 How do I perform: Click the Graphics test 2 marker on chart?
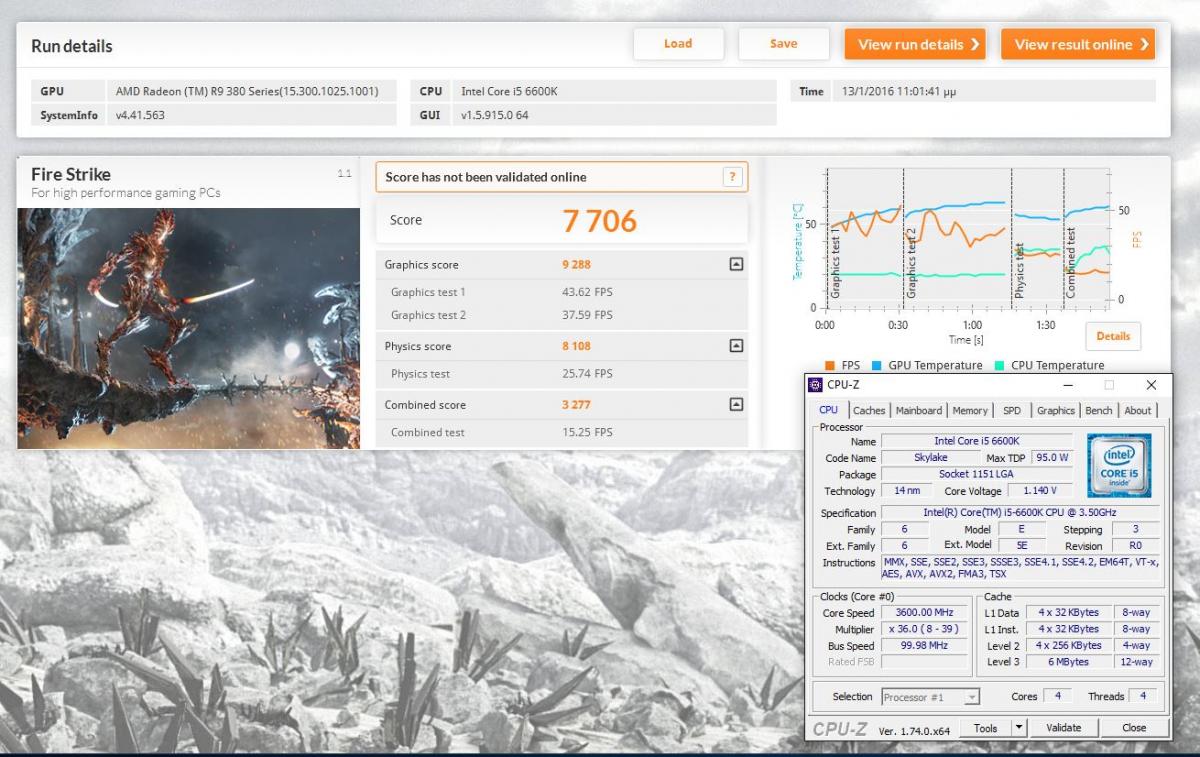(x=911, y=263)
